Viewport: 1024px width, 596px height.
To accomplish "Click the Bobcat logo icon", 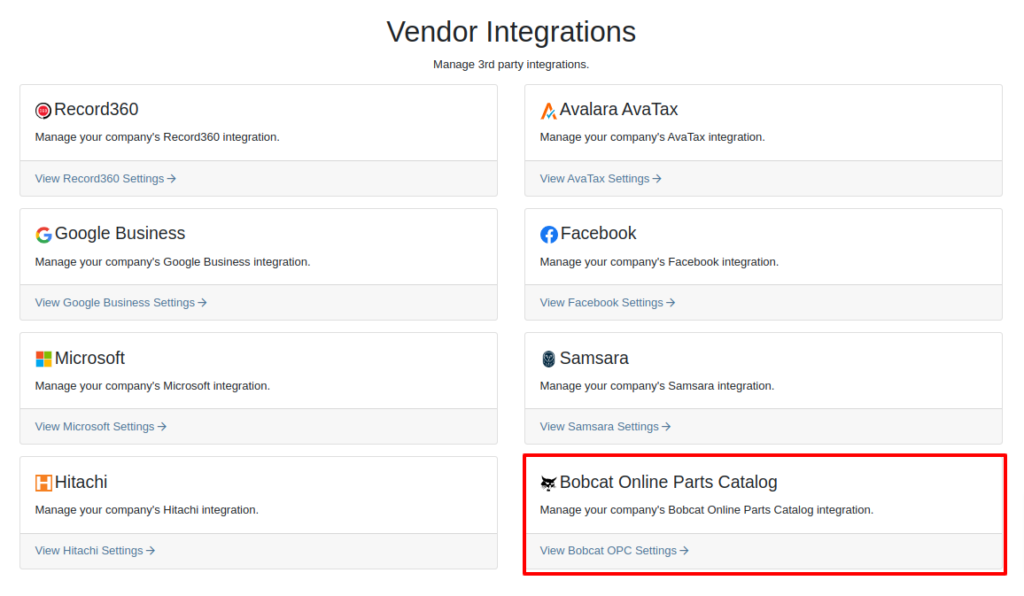I will pos(549,482).
